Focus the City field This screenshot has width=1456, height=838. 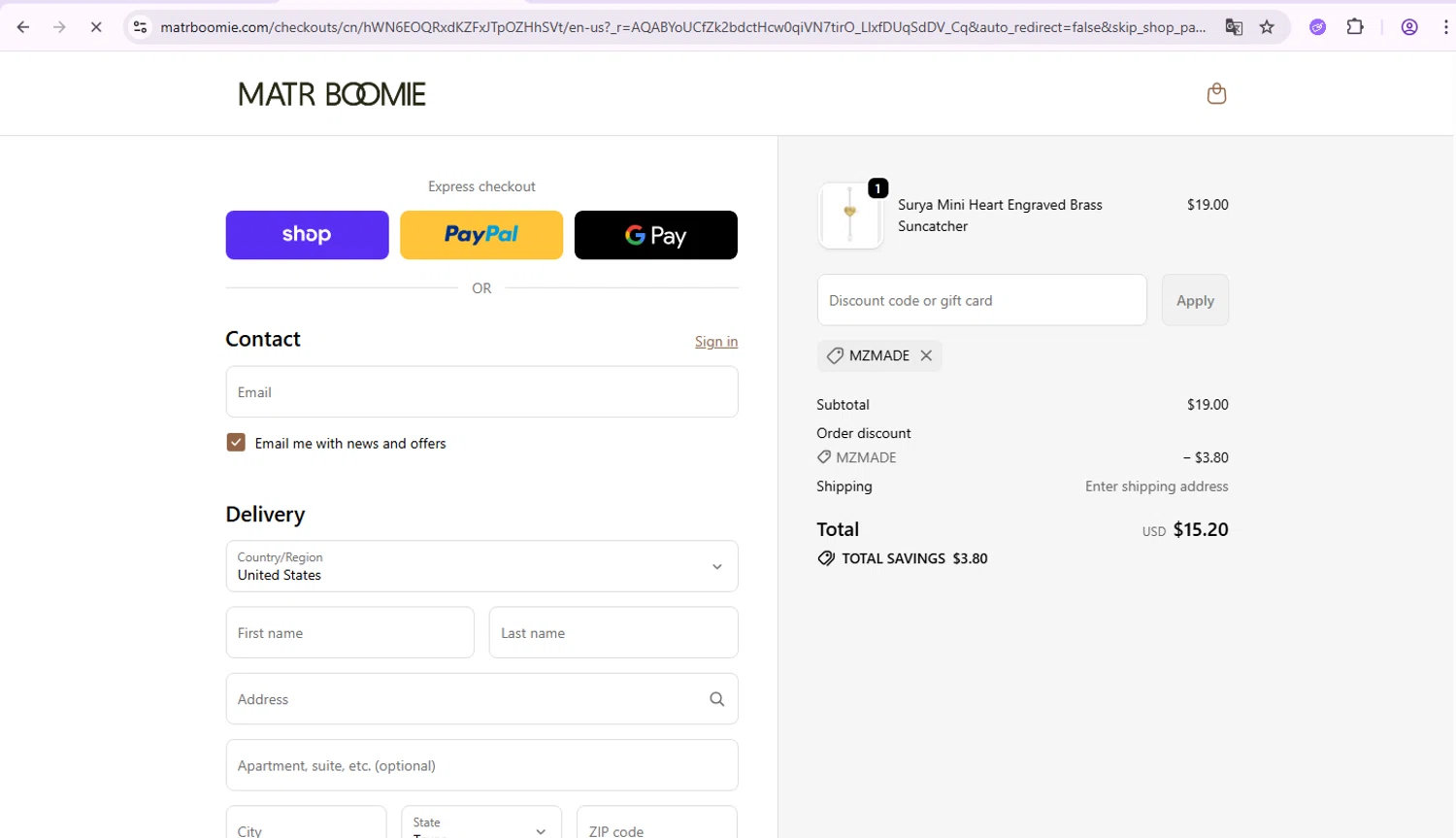[x=306, y=822]
